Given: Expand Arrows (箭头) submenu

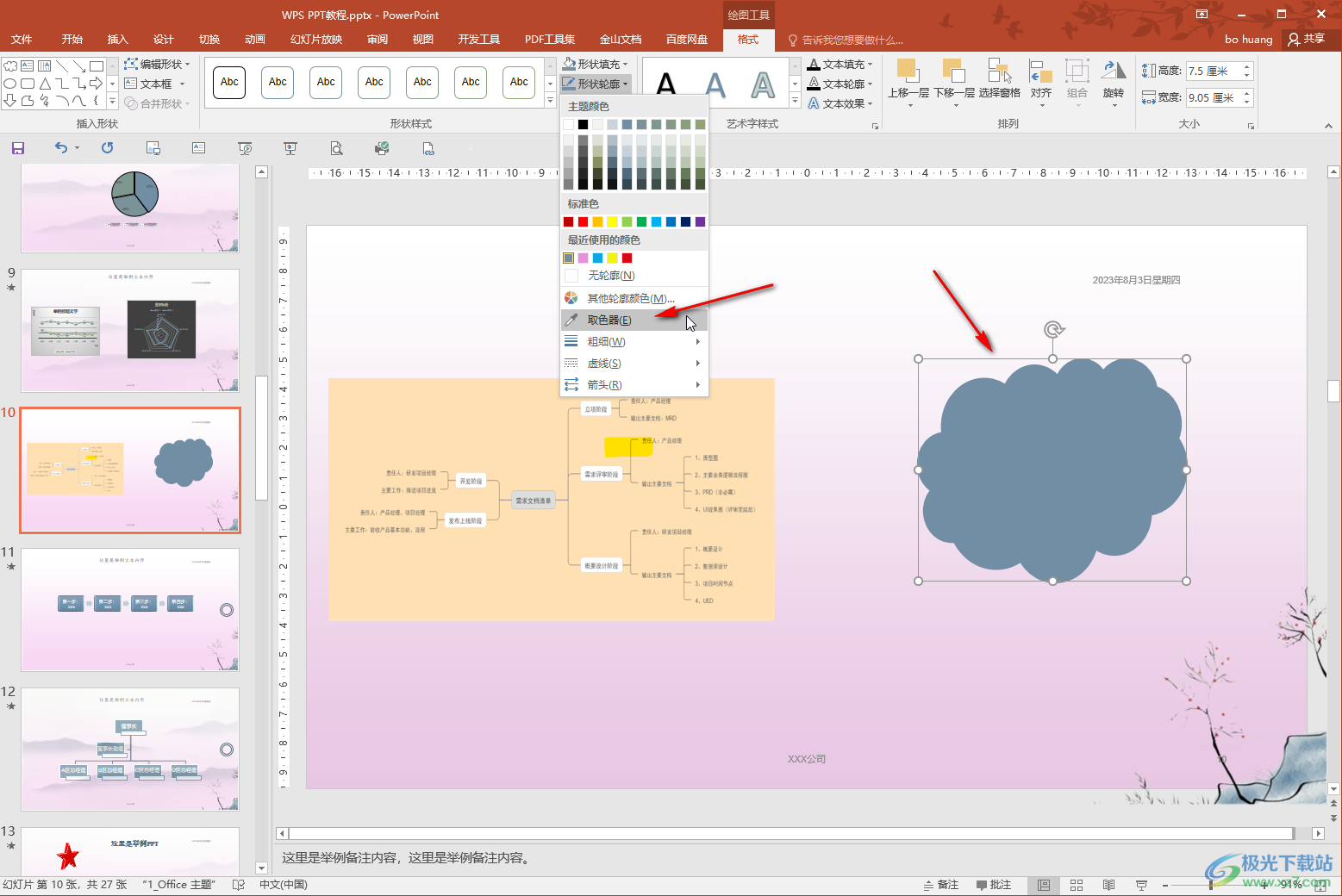Looking at the screenshot, I should pyautogui.click(x=634, y=384).
